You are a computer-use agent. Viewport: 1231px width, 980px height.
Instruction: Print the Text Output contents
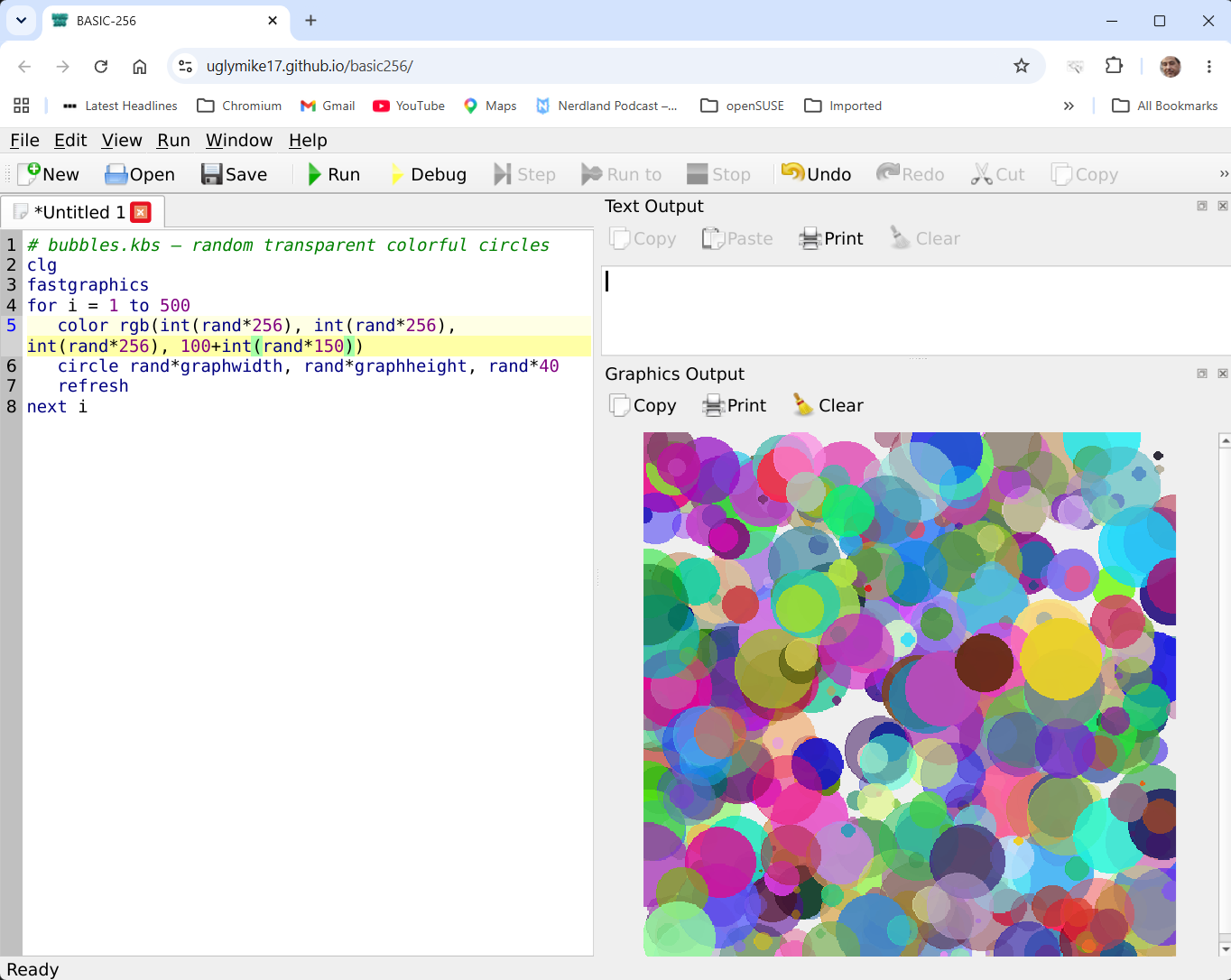[x=831, y=238]
